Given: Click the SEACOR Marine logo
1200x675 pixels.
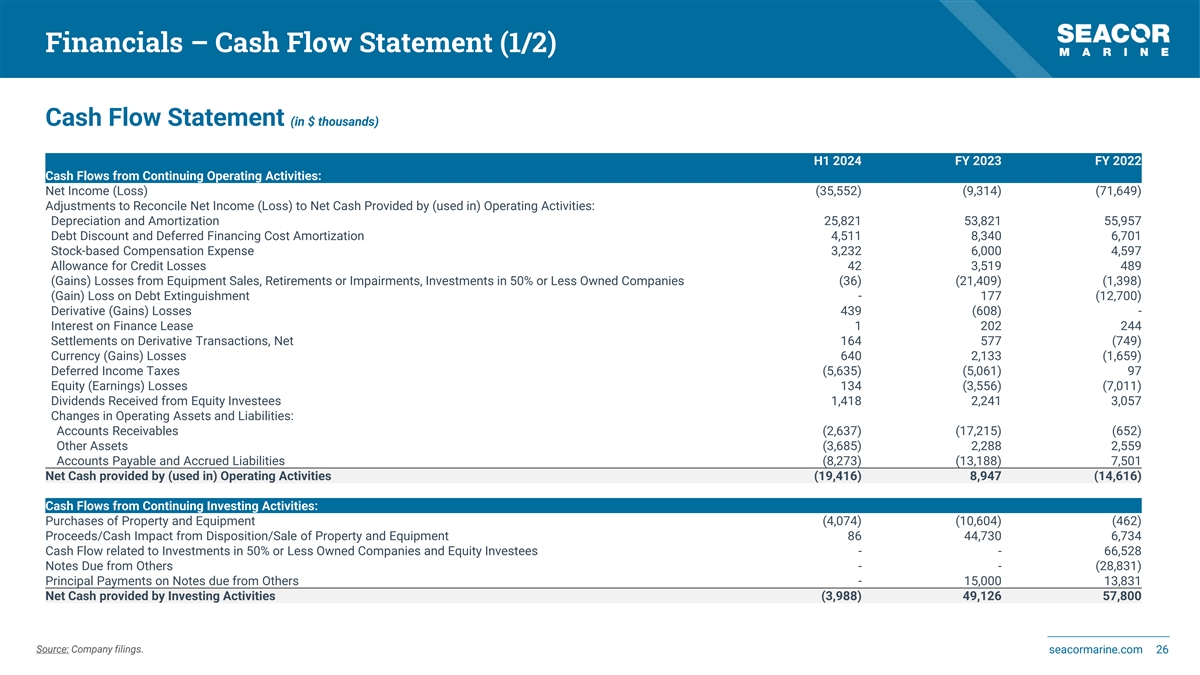Looking at the screenshot, I should (x=1113, y=41).
